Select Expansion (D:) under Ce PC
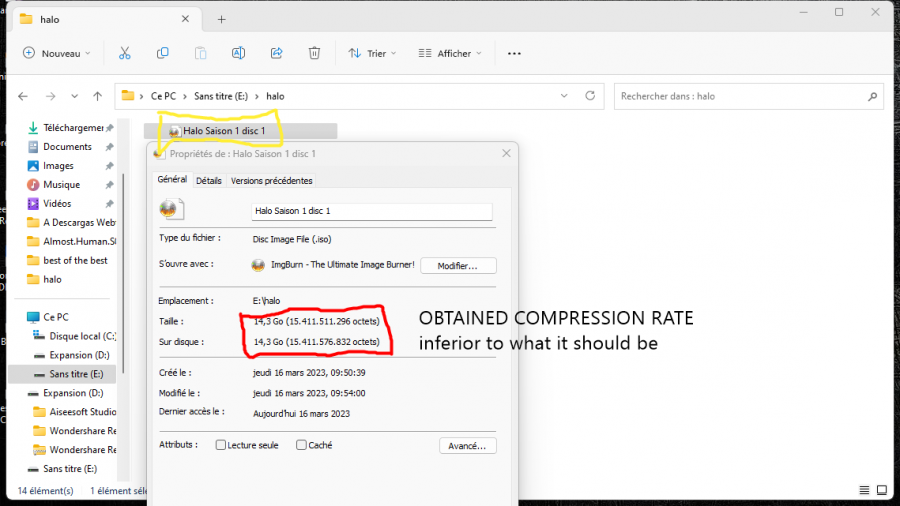The height and width of the screenshot is (506, 900). tap(76, 355)
